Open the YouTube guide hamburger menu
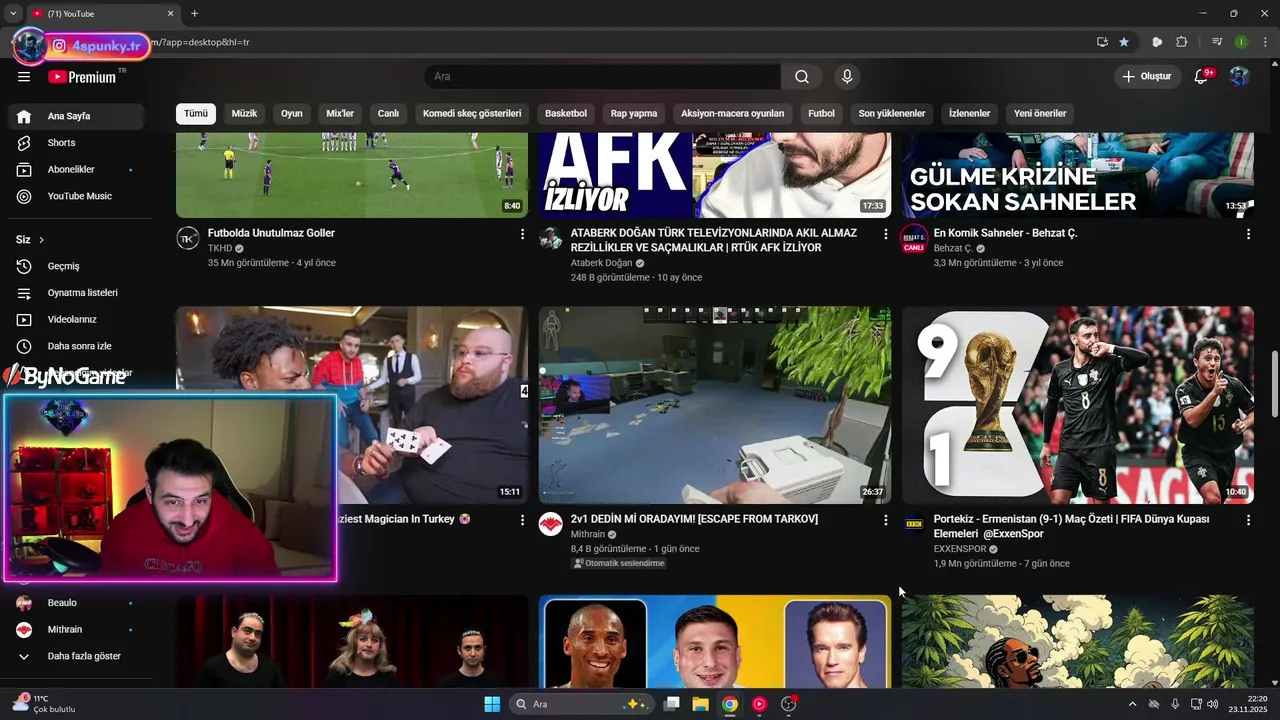This screenshot has height=720, width=1280. pos(24,76)
